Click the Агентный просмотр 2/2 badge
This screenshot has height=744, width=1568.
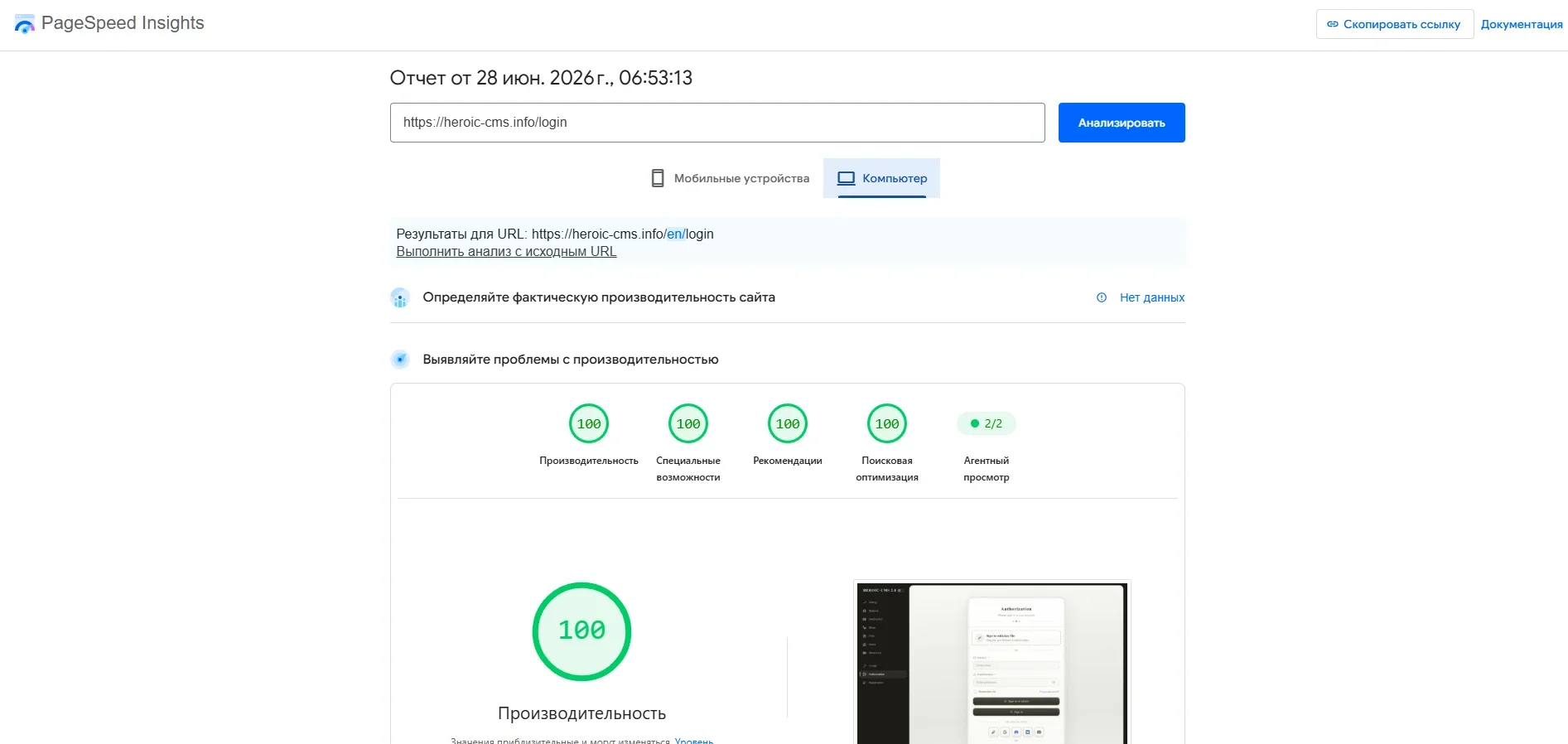click(987, 423)
